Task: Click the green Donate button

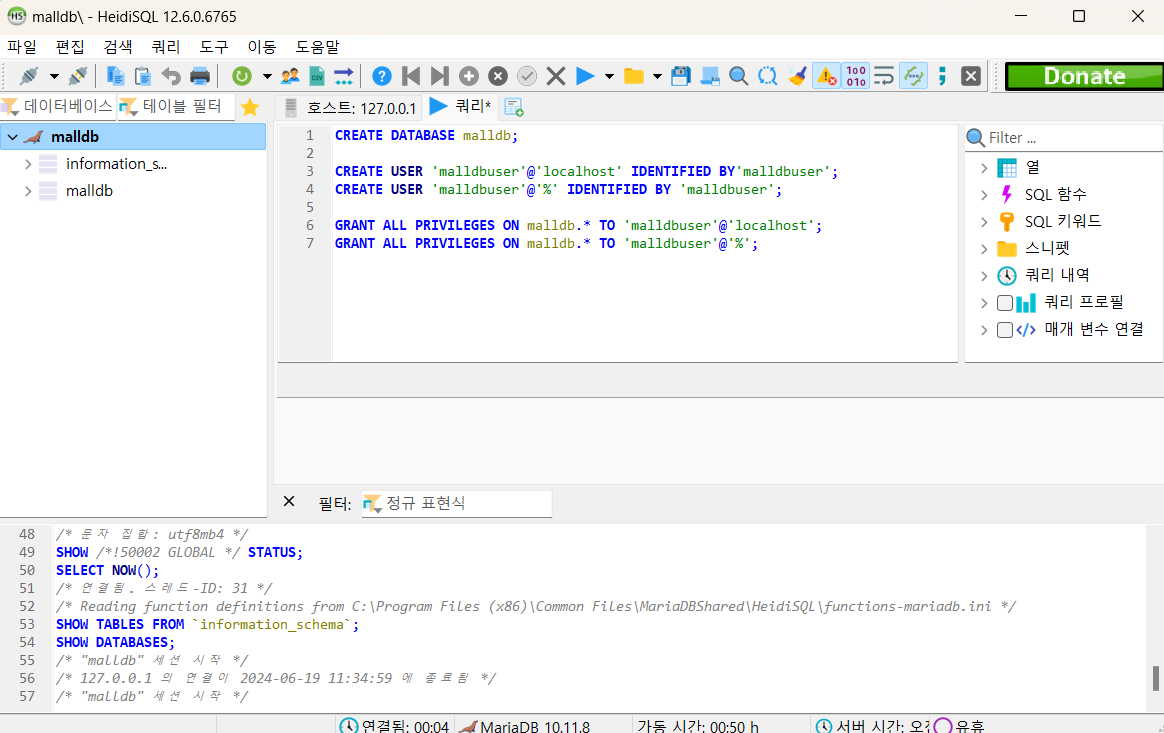Action: click(x=1085, y=76)
